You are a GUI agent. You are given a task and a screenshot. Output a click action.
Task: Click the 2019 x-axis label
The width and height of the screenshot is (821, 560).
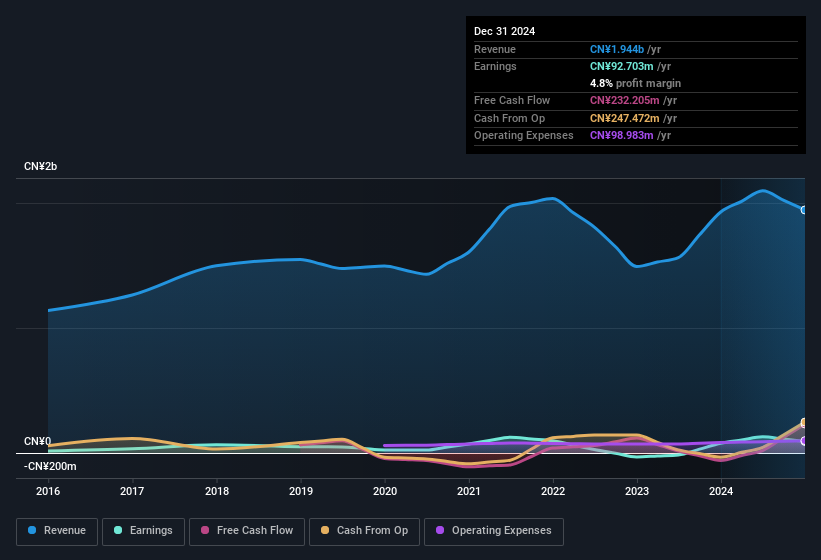pyautogui.click(x=301, y=491)
